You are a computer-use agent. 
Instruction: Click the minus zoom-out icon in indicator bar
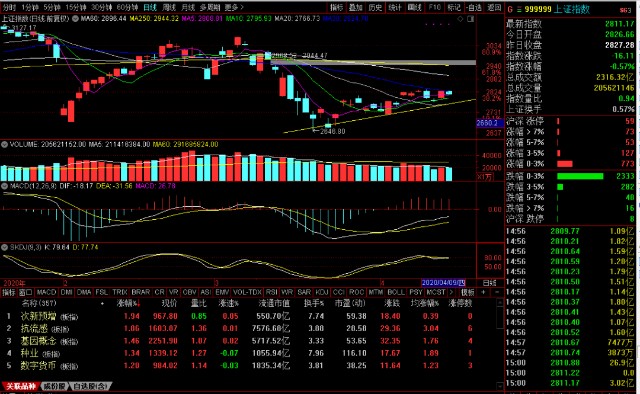tap(496, 292)
